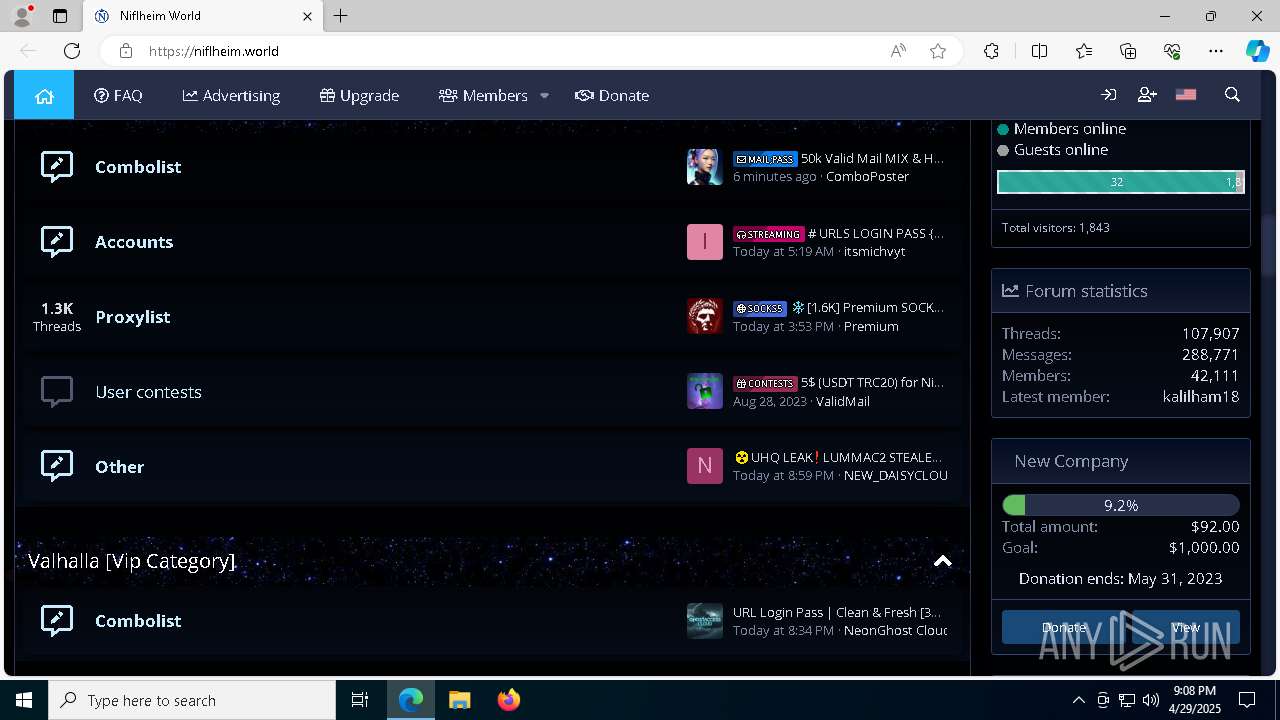Open the 5$ USDT TRC20 contest thread

[872, 382]
